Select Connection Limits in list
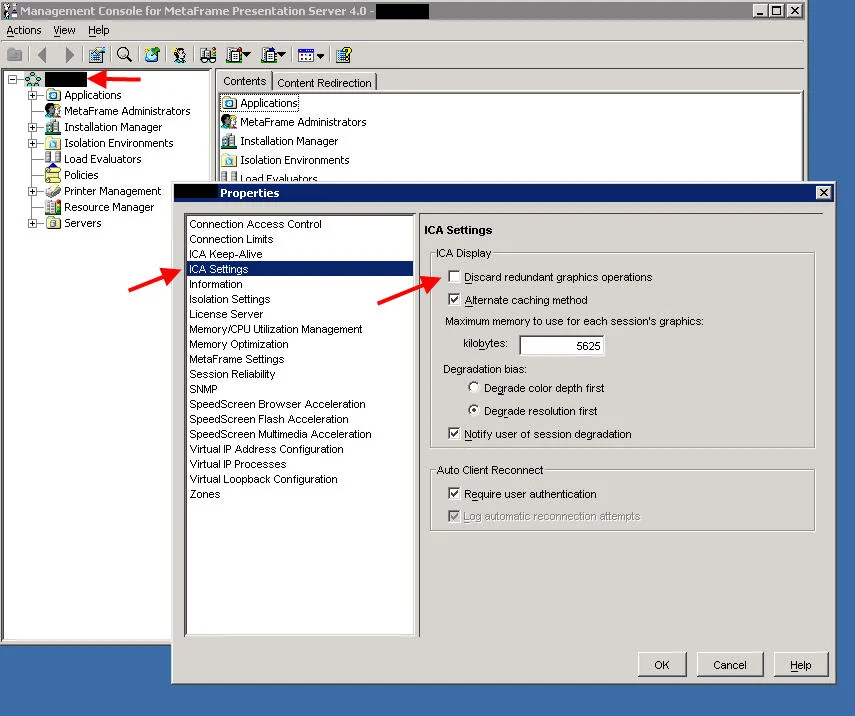 click(x=300, y=239)
